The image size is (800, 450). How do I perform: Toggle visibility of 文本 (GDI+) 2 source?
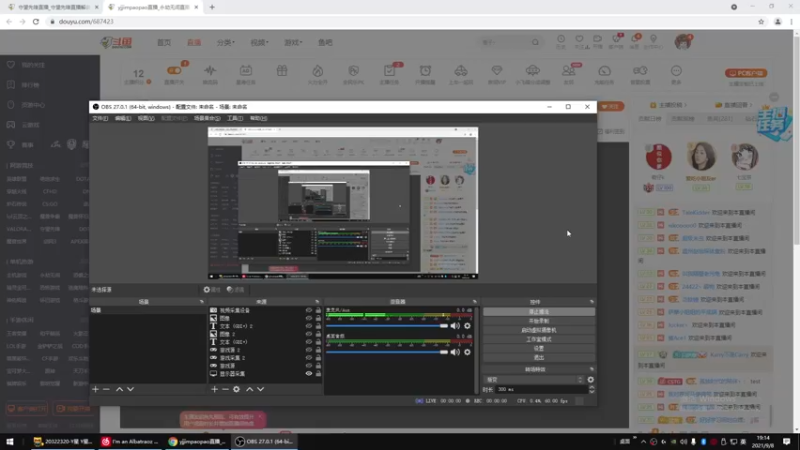point(309,326)
